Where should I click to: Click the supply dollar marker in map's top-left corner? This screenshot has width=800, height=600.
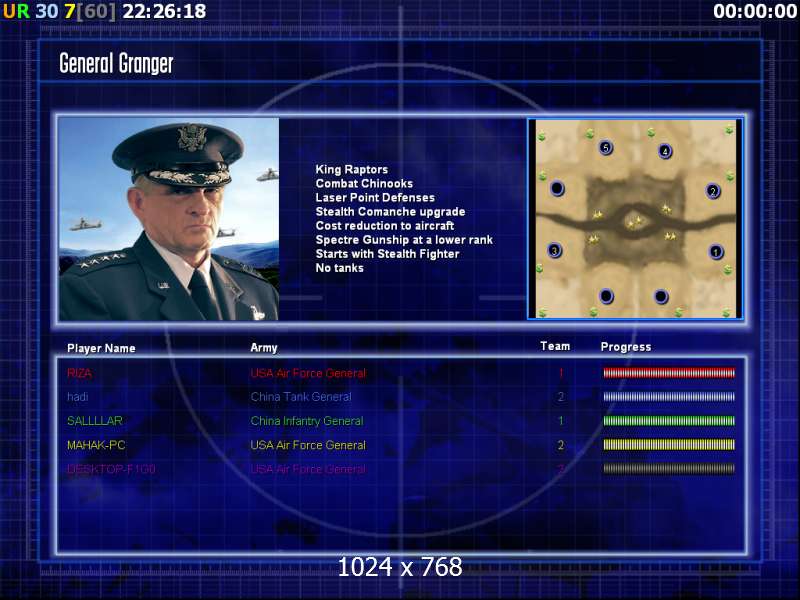541,136
